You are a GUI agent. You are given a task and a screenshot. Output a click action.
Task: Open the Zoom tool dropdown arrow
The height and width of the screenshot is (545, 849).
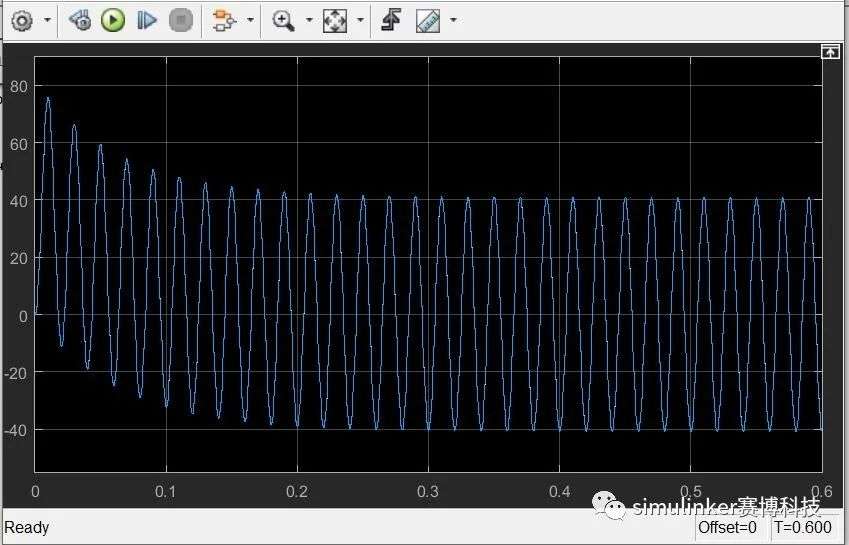click(x=309, y=21)
